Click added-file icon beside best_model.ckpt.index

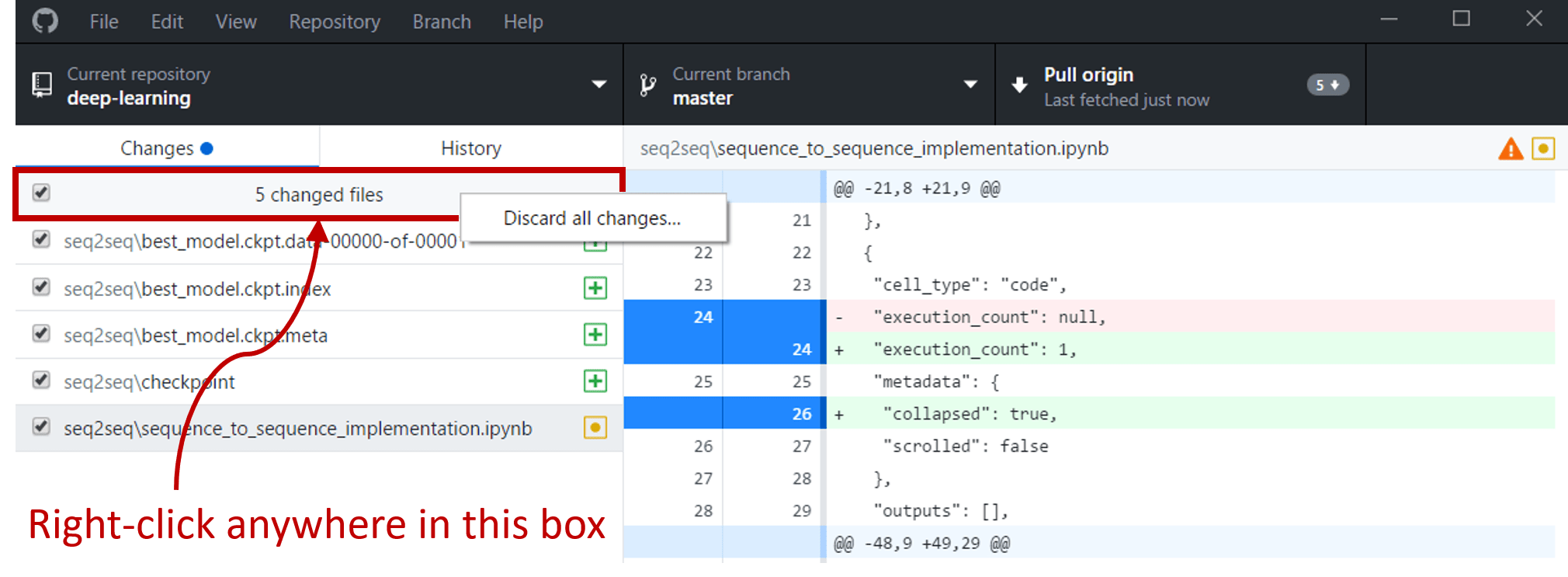click(595, 288)
